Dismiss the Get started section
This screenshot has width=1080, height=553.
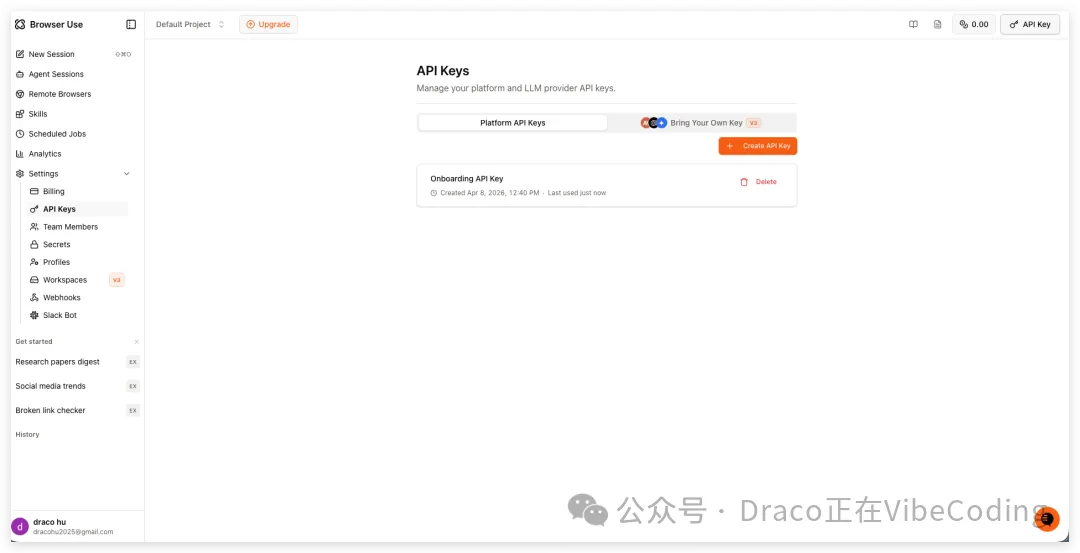click(x=137, y=342)
